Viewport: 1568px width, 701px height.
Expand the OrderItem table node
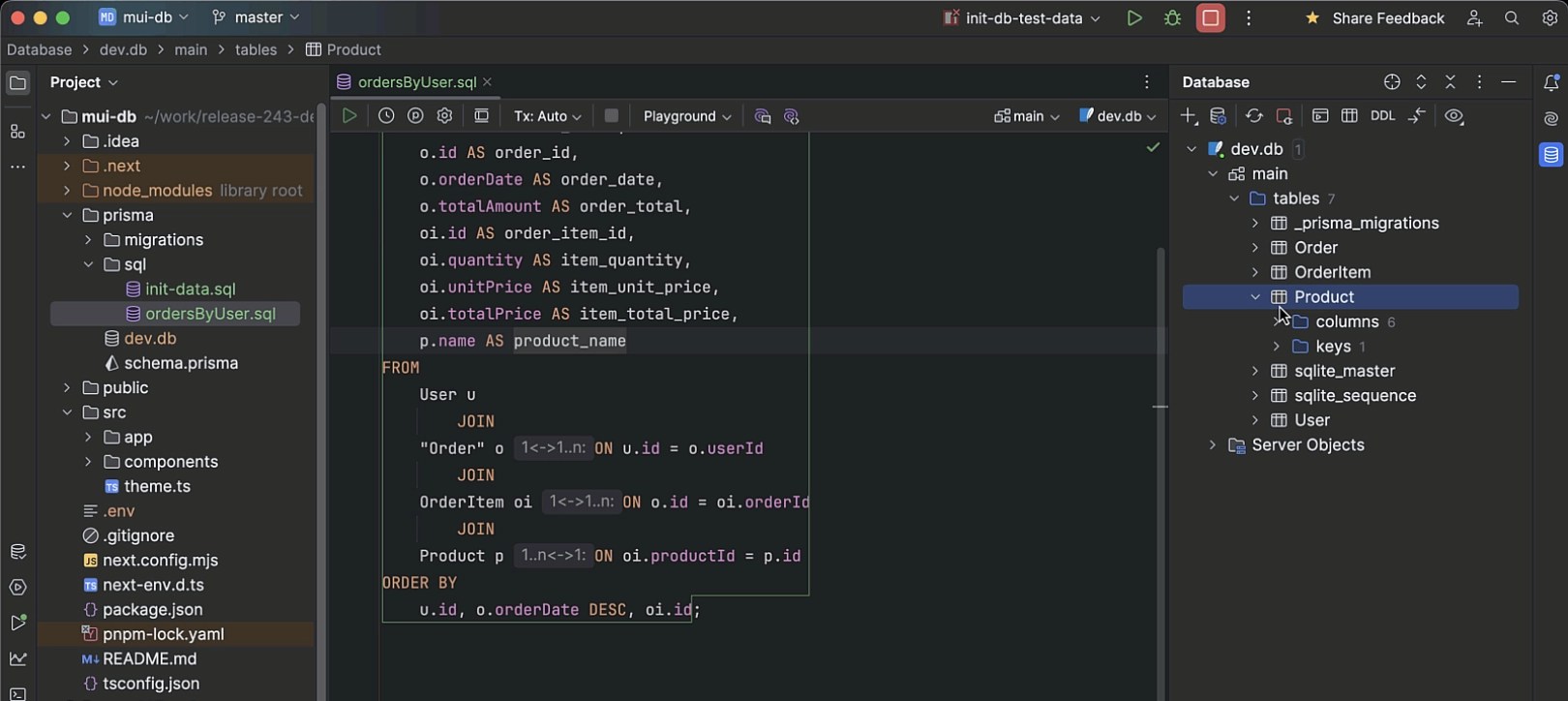(1255, 272)
